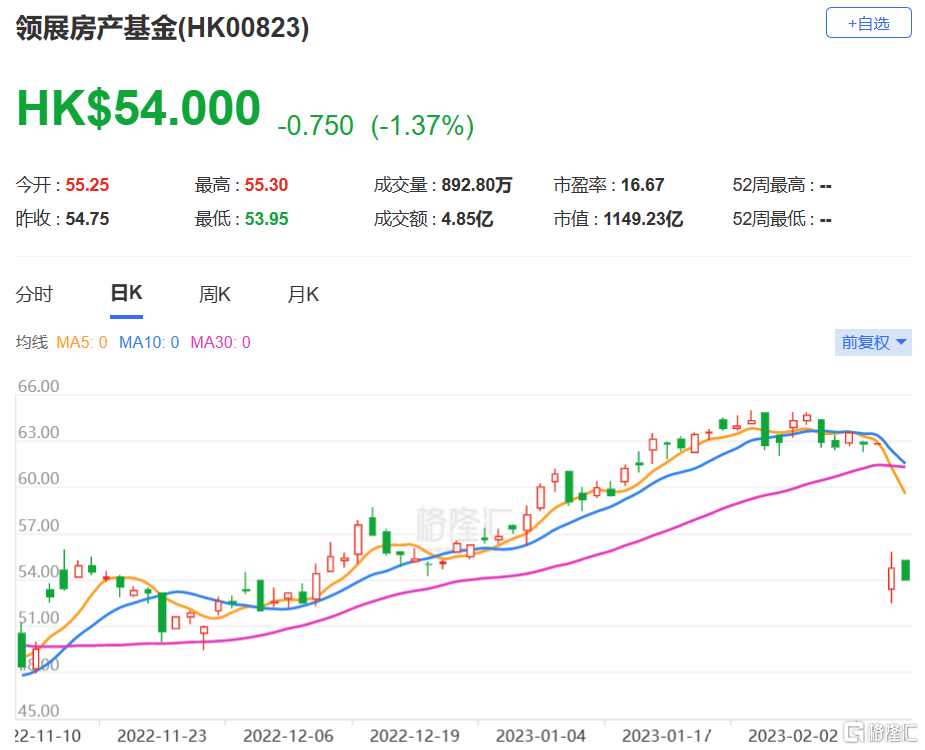Click the 66.00 price axis label
925x750 pixels.
(x=38, y=387)
